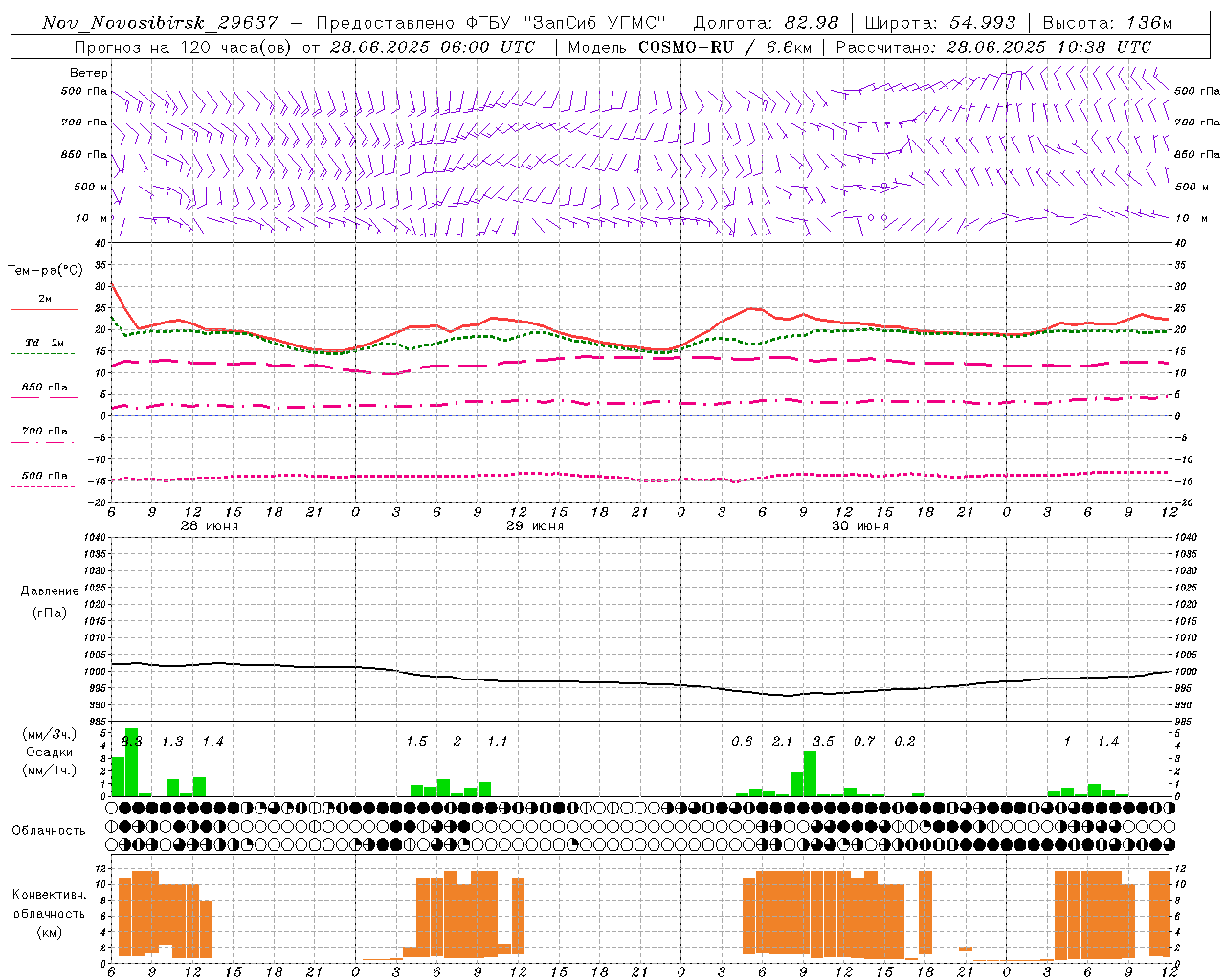Select the Давление pressure panel label
Image resolution: width=1225 pixels, height=980 pixels.
point(50,591)
